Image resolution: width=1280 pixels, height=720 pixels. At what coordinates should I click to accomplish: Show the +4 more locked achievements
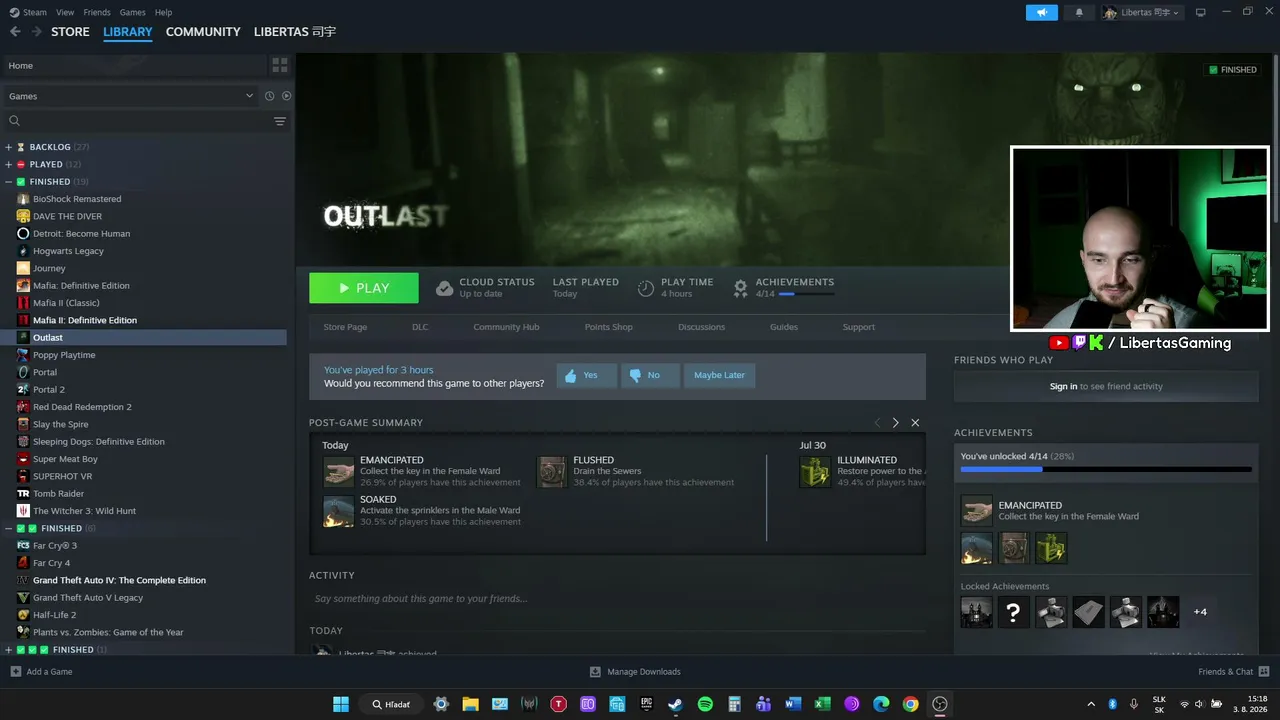click(x=1200, y=612)
